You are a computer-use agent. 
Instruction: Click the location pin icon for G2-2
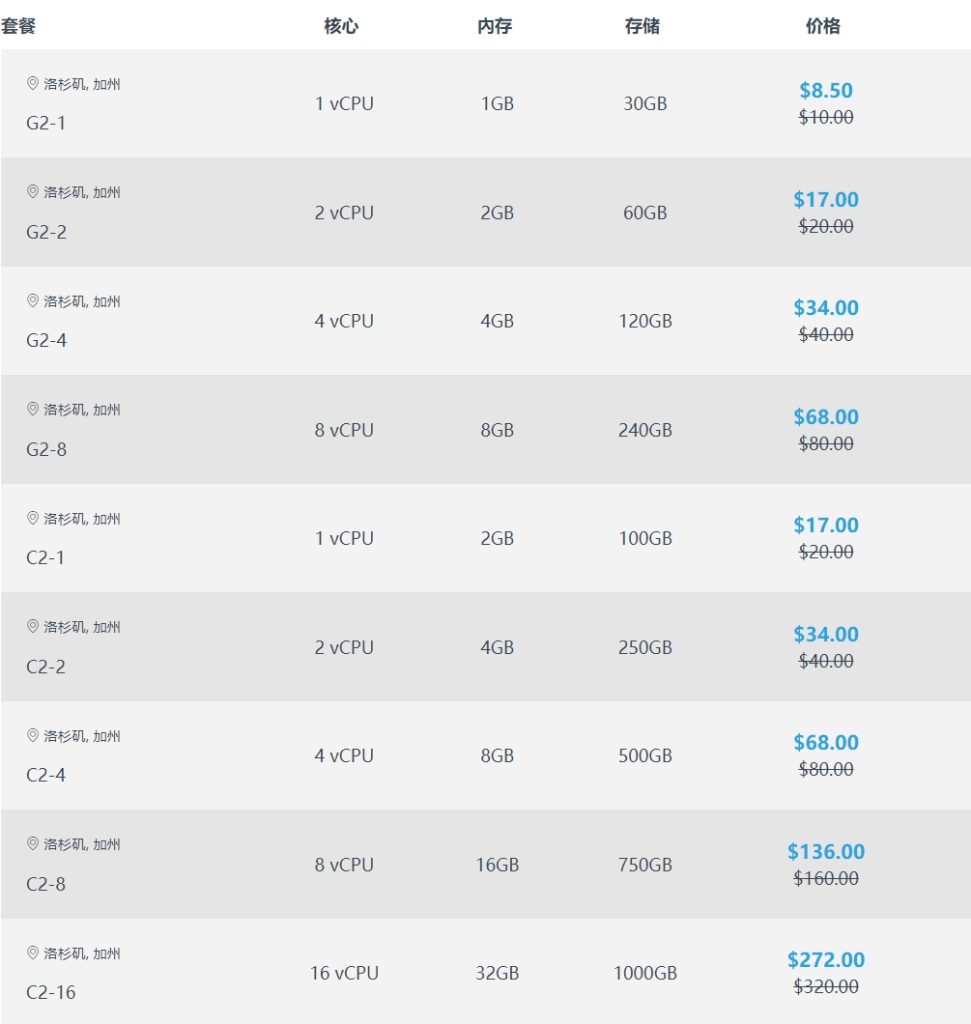(32, 192)
